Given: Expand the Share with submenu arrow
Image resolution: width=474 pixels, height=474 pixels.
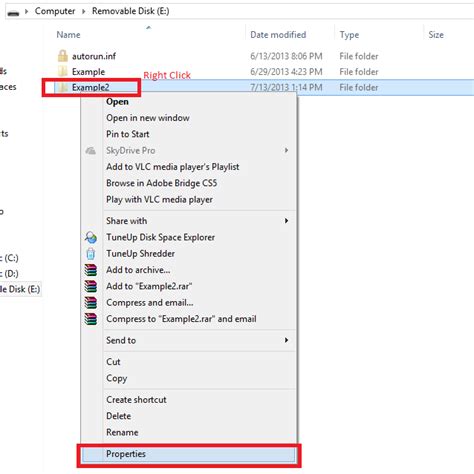Looking at the screenshot, I should [286, 221].
